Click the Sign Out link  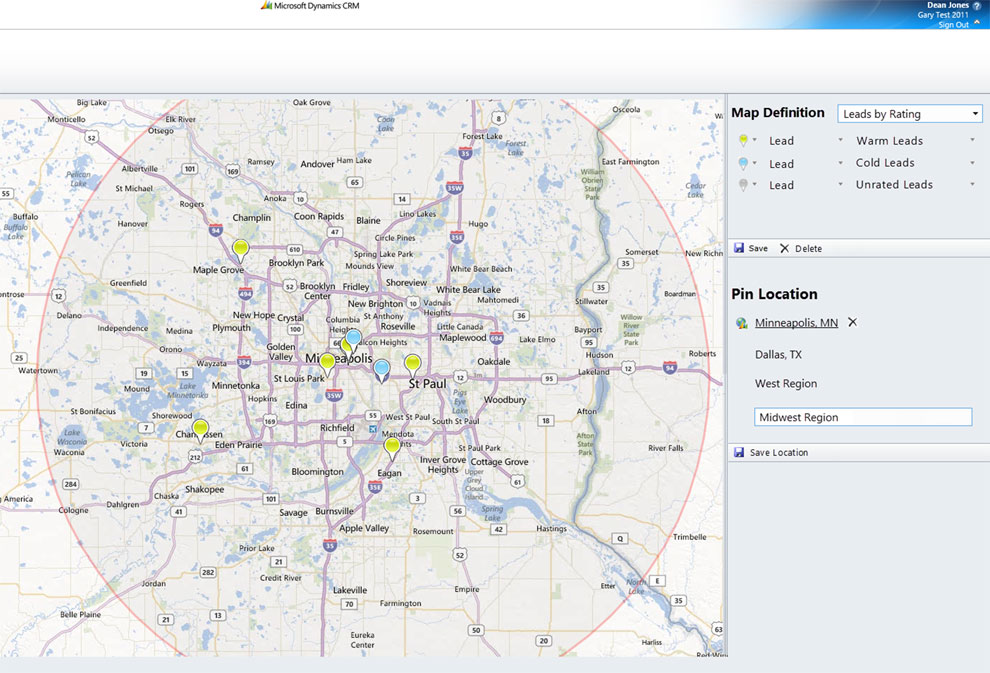pos(953,25)
